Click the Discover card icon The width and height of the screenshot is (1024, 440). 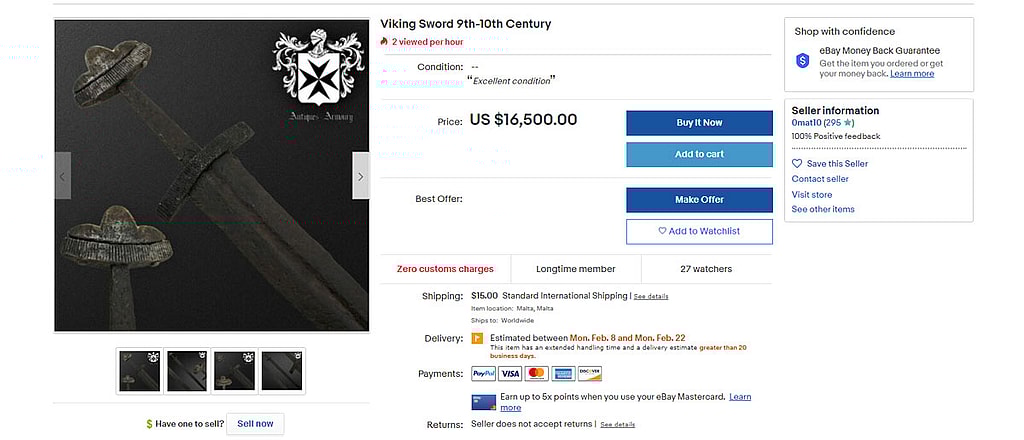pos(590,373)
